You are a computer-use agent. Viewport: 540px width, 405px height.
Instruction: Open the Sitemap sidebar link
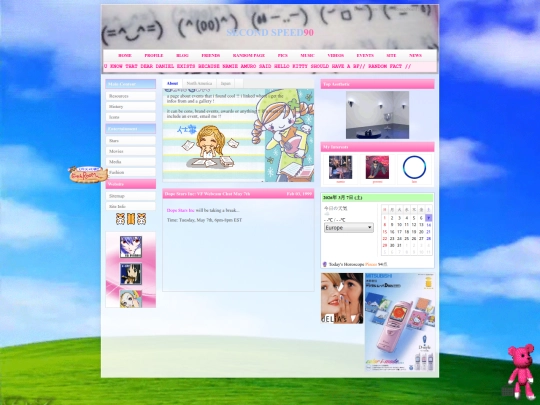tap(131, 196)
